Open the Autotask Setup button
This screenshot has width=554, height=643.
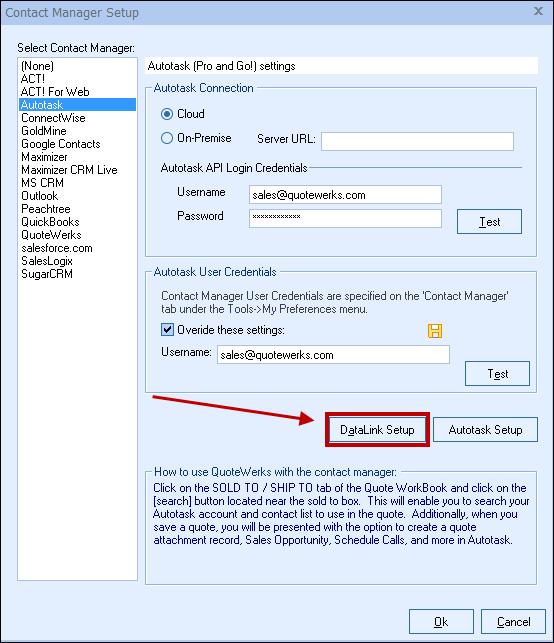(485, 430)
